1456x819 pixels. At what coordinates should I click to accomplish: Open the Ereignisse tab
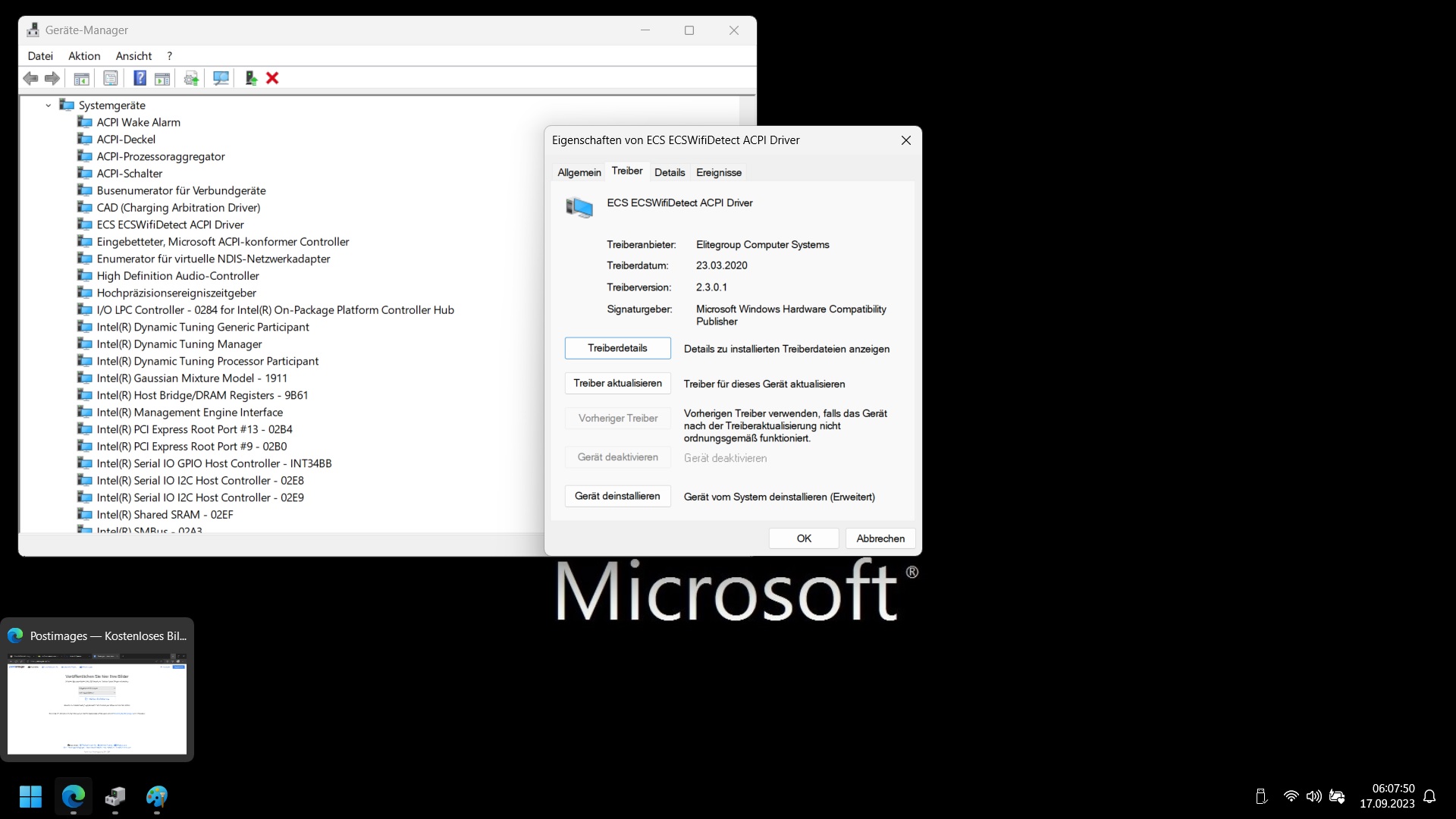(718, 172)
